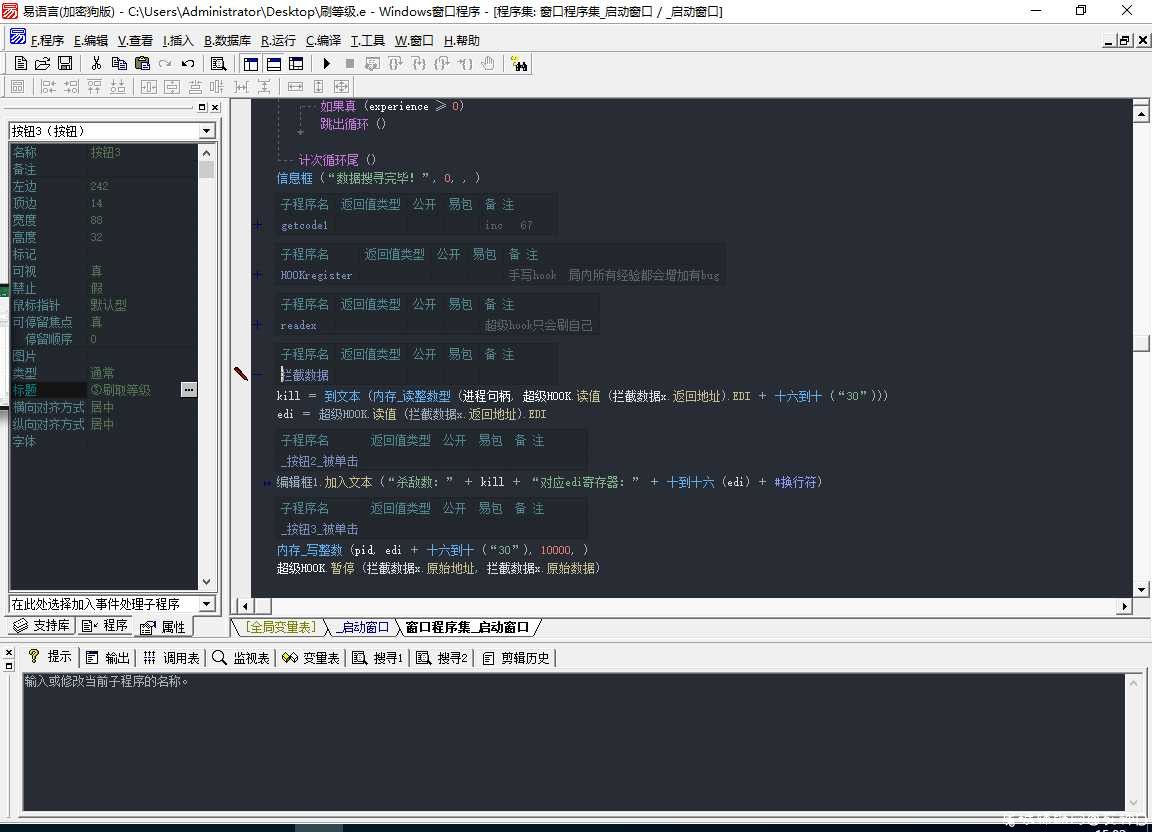The height and width of the screenshot is (832, 1152).
Task: Click the Undo arrow icon
Action: click(188, 64)
